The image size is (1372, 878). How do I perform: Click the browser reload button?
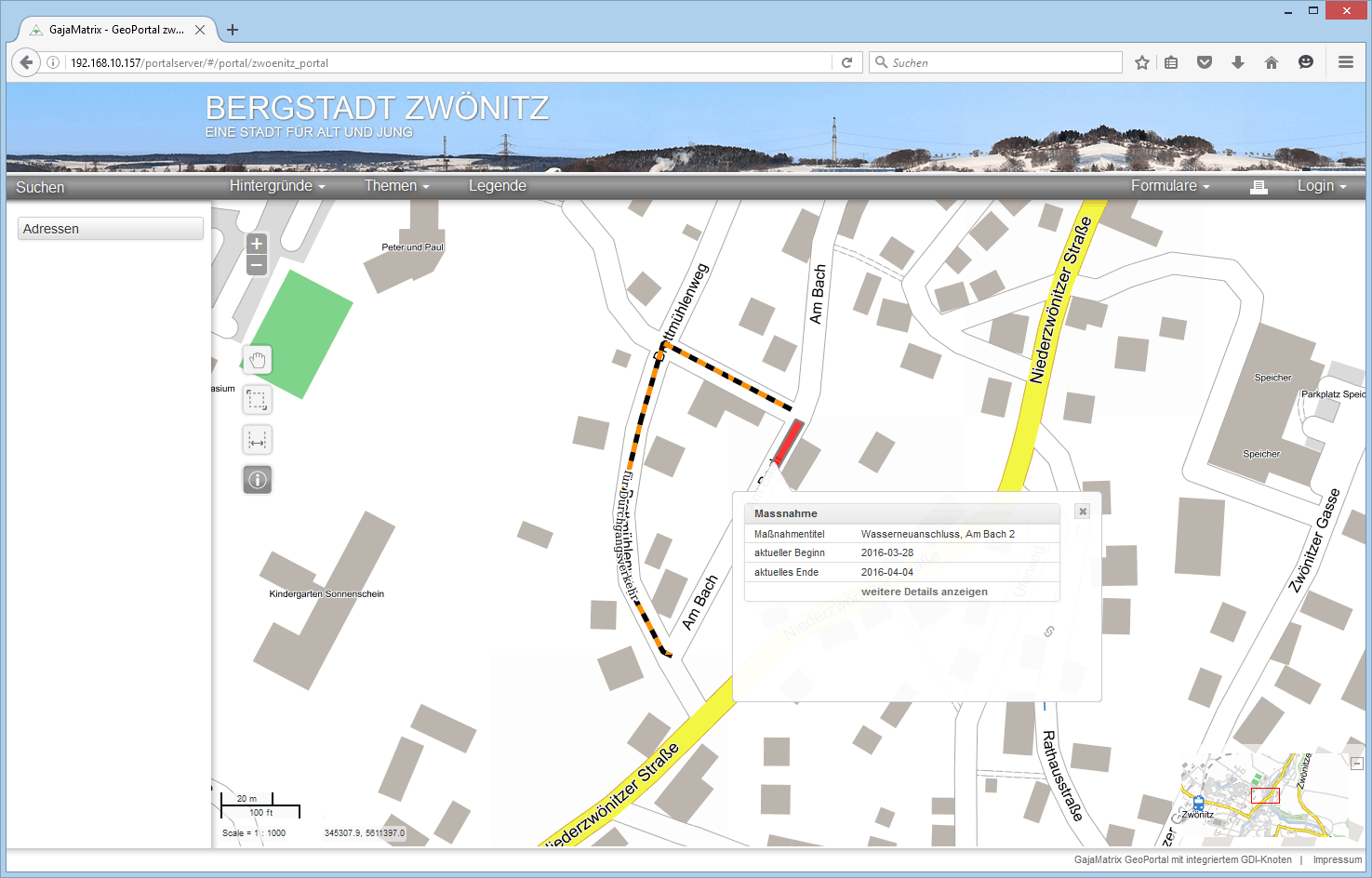coord(846,62)
